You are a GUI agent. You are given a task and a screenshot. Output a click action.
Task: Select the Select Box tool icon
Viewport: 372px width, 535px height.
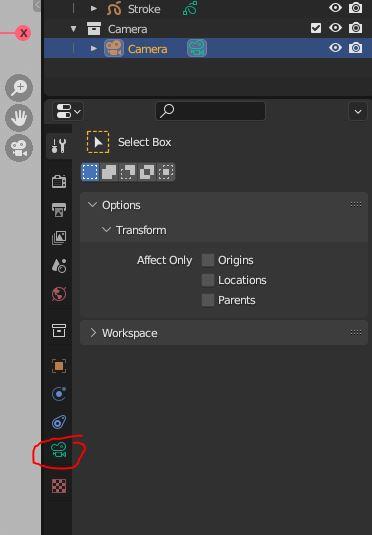98,142
